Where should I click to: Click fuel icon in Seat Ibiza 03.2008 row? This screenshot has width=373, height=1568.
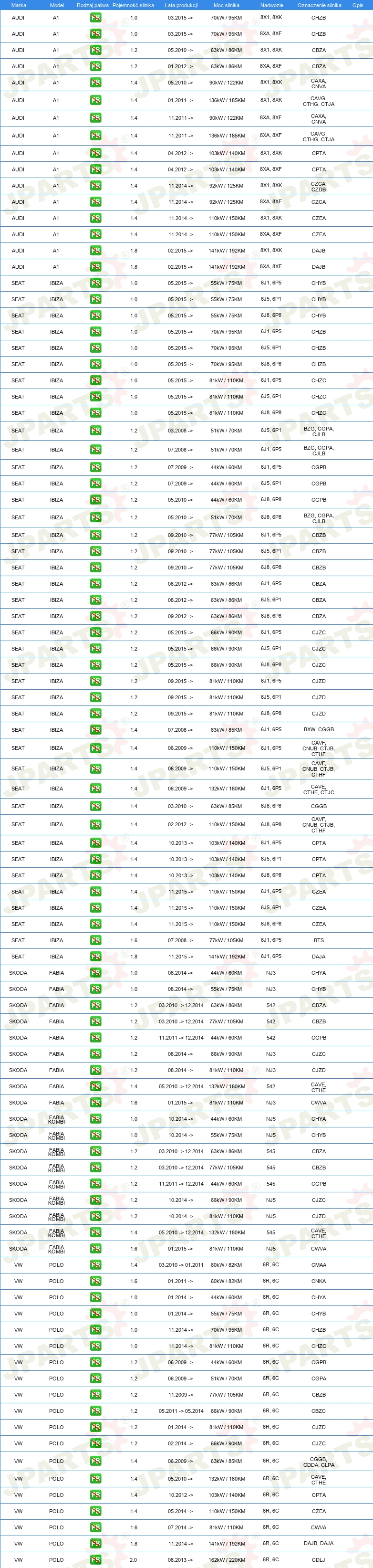tap(95, 431)
